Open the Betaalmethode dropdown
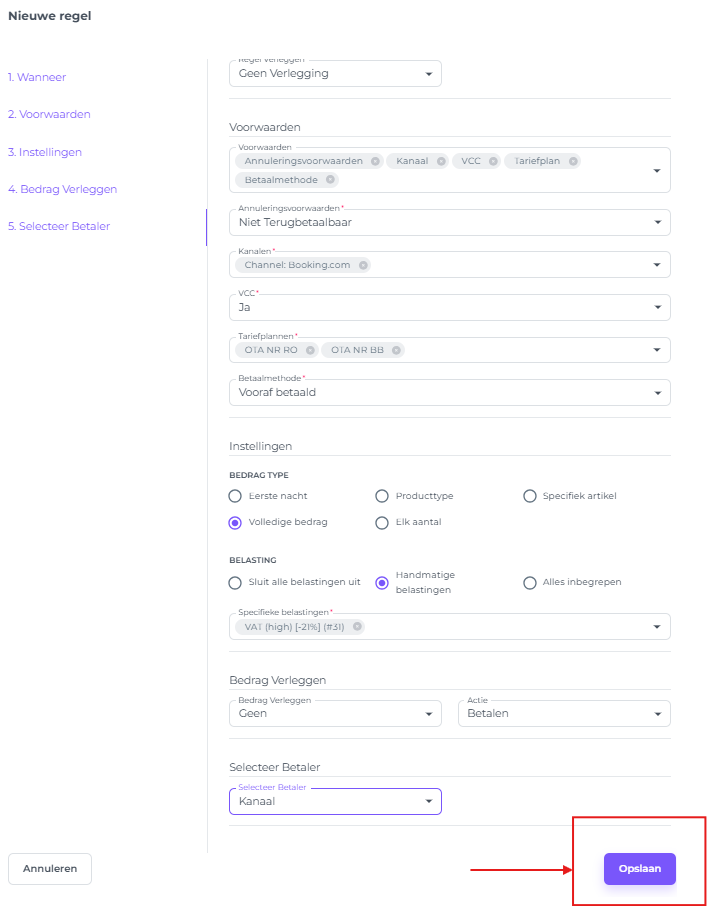Image resolution: width=707 pixels, height=906 pixels. (449, 393)
